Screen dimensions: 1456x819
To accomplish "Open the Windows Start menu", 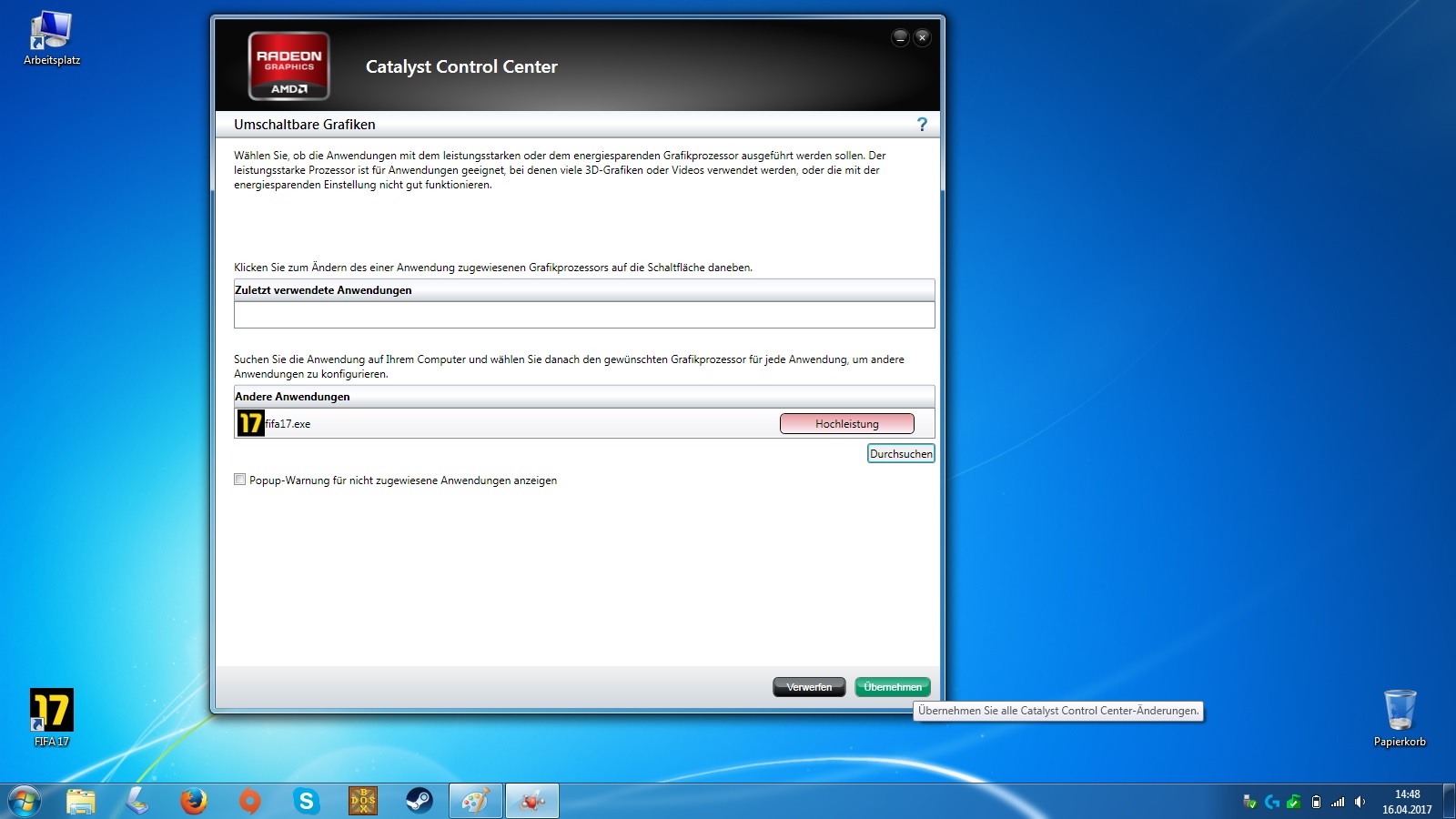I will [x=25, y=801].
